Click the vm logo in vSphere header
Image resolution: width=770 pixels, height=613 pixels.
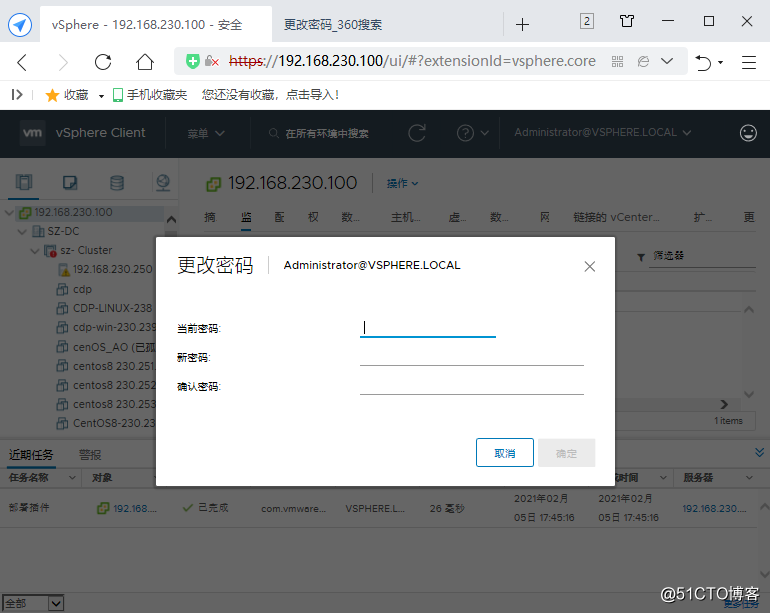pyautogui.click(x=32, y=133)
